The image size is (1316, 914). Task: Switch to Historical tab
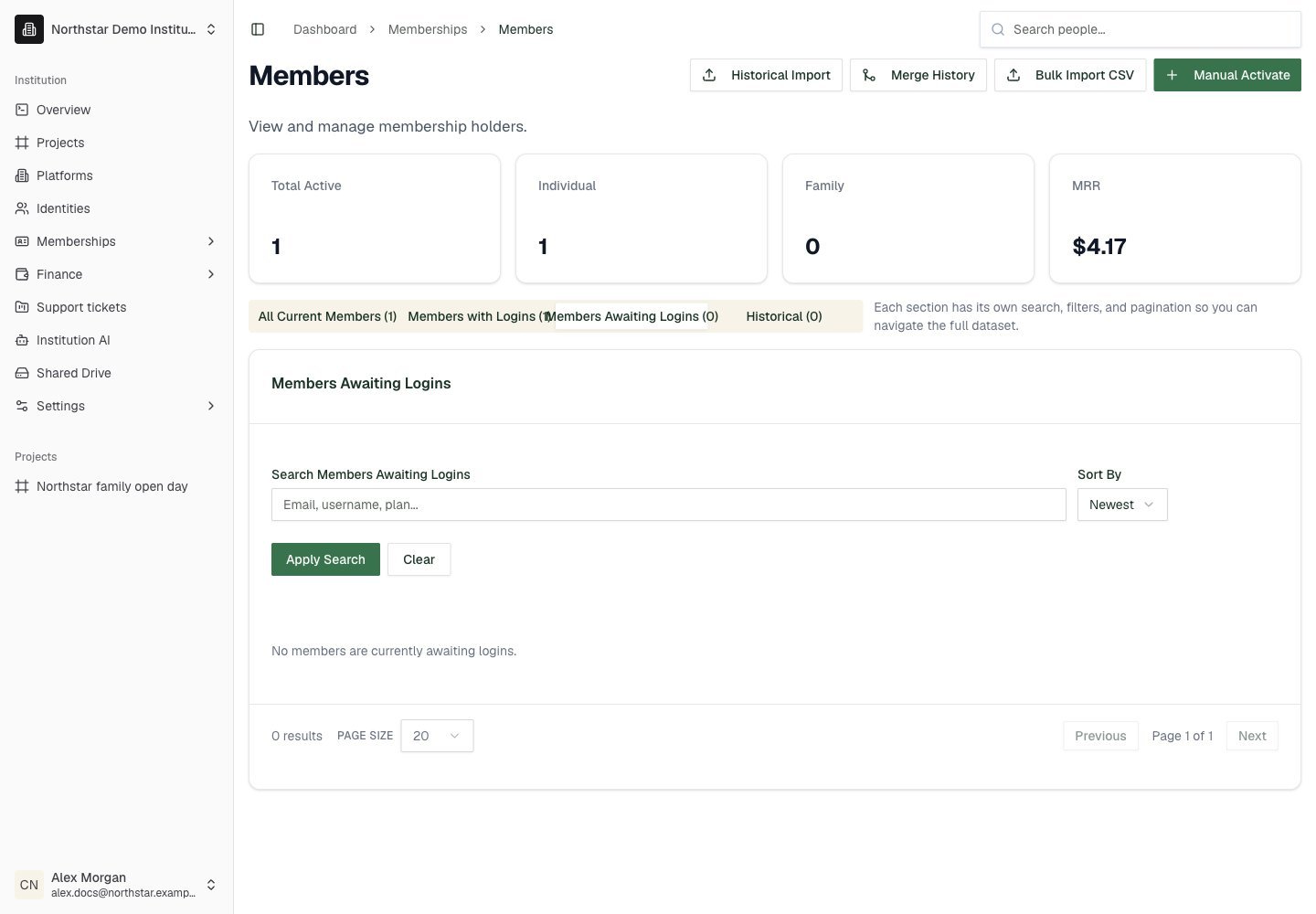[x=784, y=316]
